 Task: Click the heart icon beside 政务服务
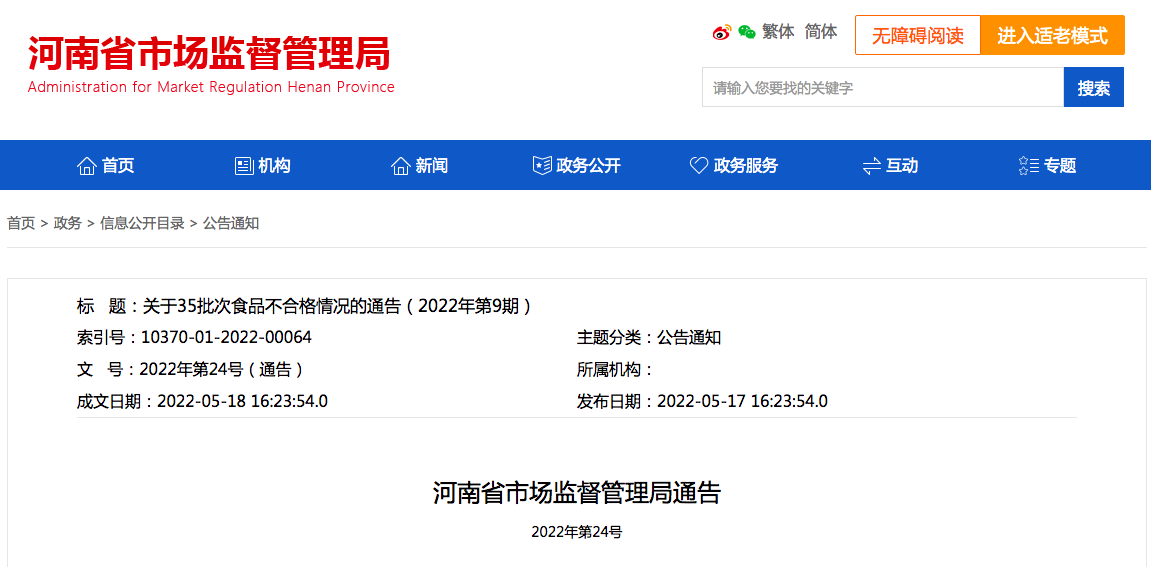[699, 166]
